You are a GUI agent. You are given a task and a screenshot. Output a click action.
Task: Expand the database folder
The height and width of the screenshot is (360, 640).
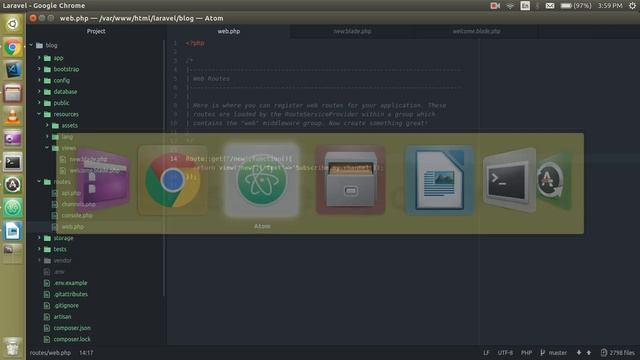(39, 92)
